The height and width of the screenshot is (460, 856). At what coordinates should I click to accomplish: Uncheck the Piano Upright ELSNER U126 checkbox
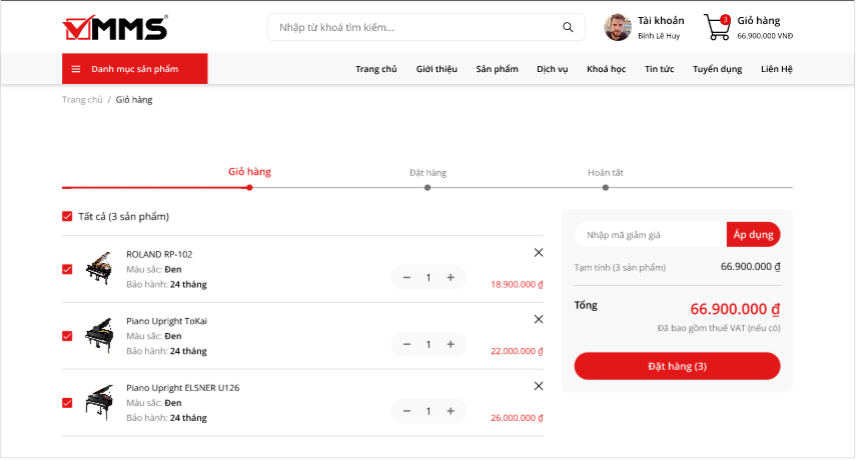tap(67, 403)
